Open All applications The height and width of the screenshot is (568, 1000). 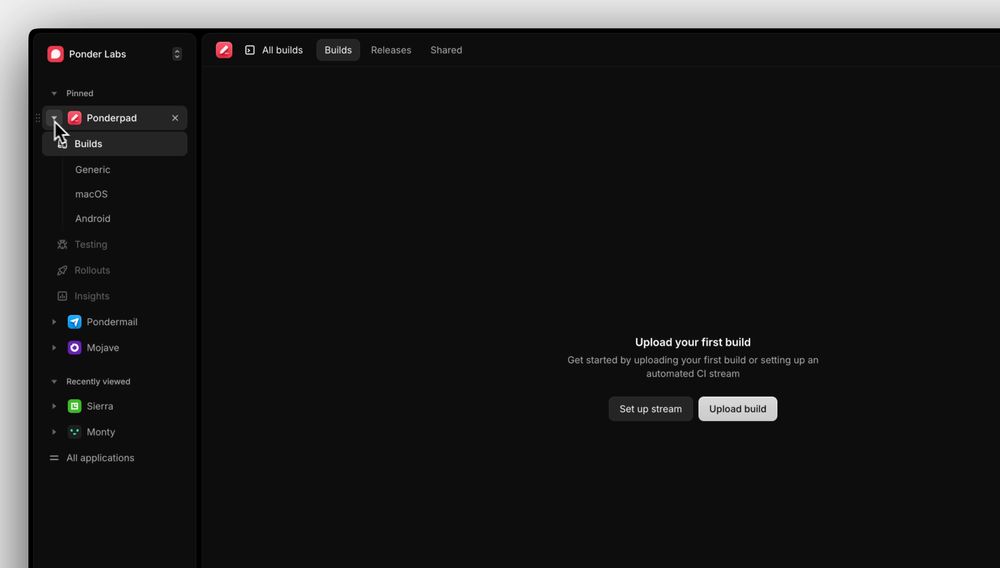click(x=100, y=458)
